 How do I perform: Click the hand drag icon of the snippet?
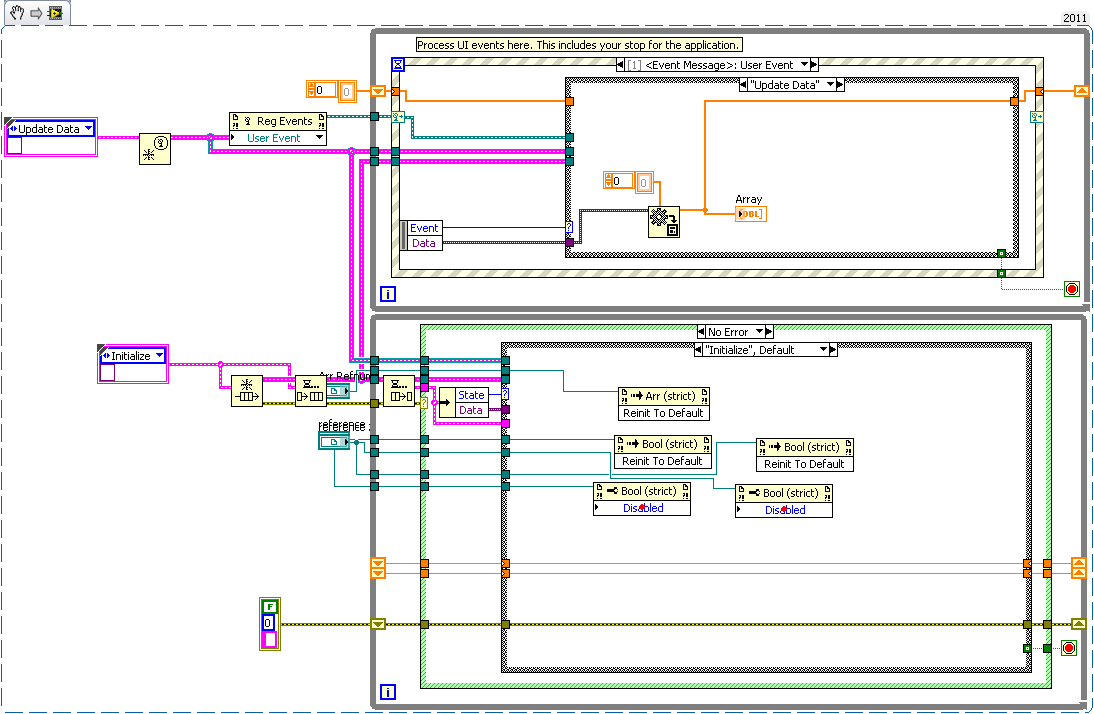tap(17, 12)
